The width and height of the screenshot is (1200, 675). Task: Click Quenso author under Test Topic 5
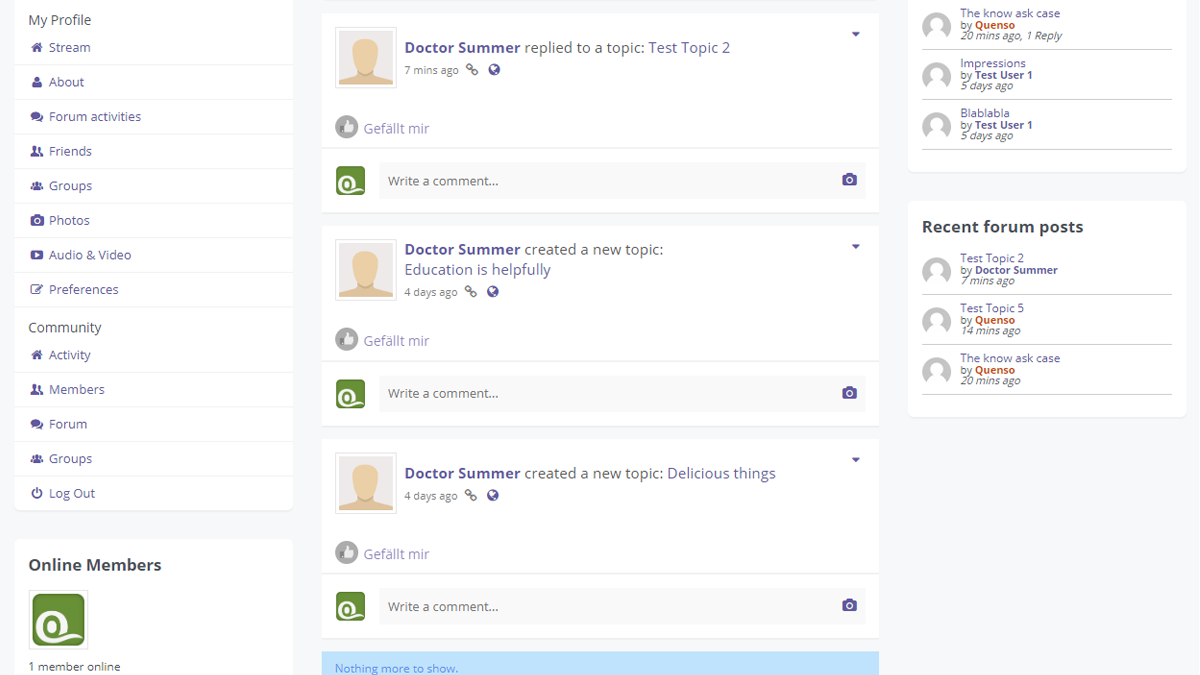click(x=995, y=320)
